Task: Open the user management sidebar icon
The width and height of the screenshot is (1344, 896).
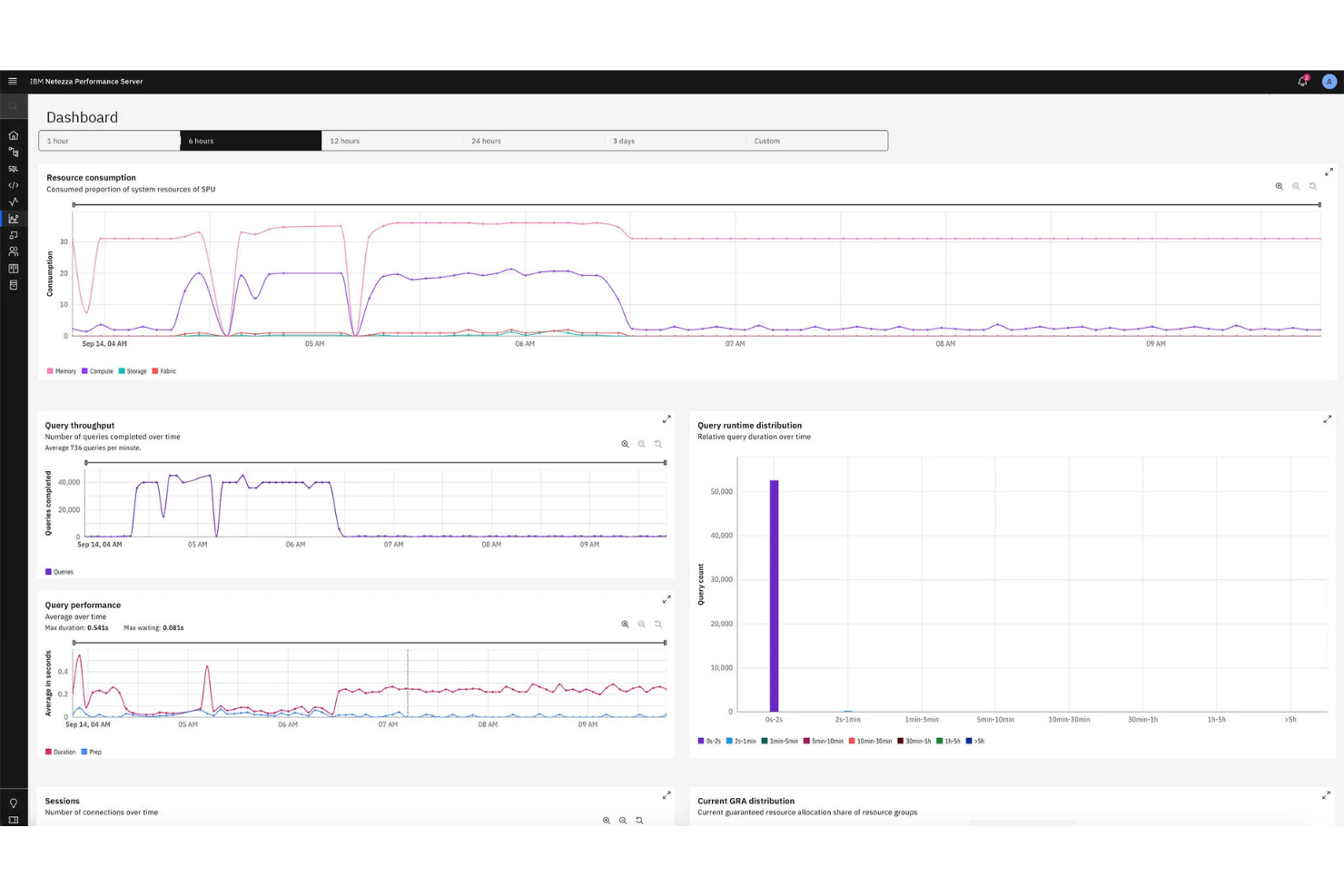Action: 13,251
